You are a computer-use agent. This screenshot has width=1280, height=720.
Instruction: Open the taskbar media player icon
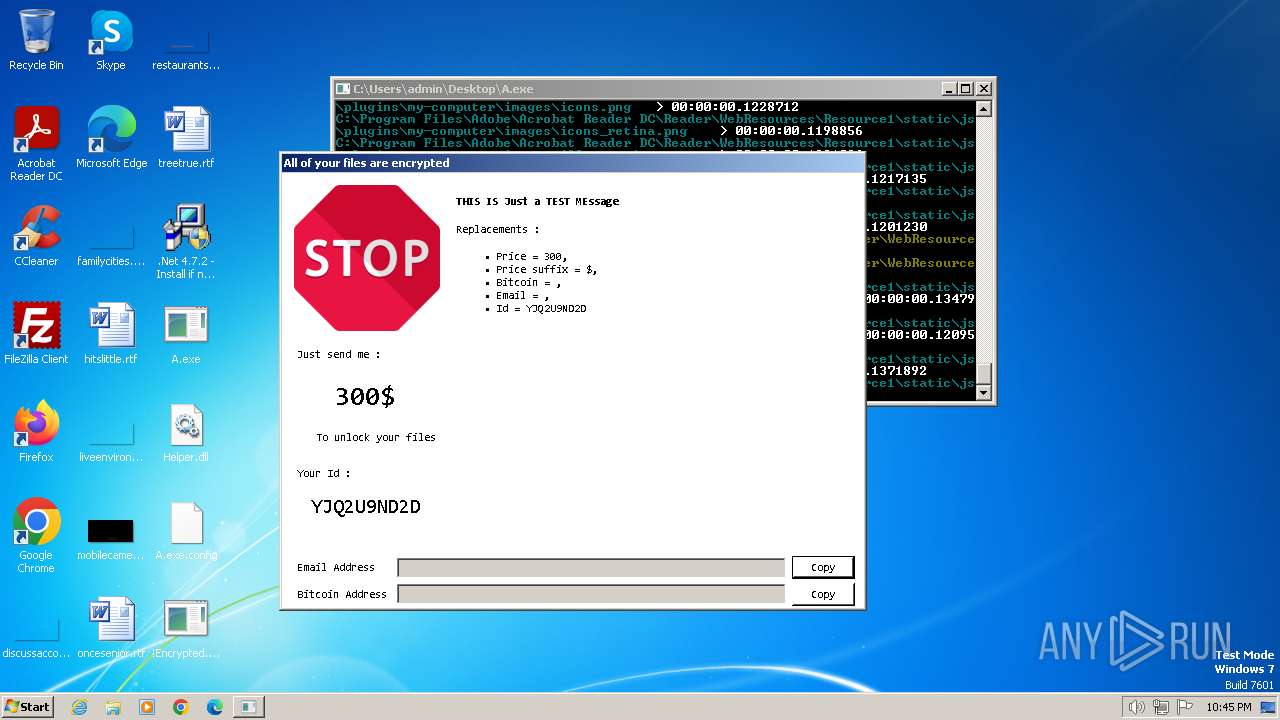147,707
